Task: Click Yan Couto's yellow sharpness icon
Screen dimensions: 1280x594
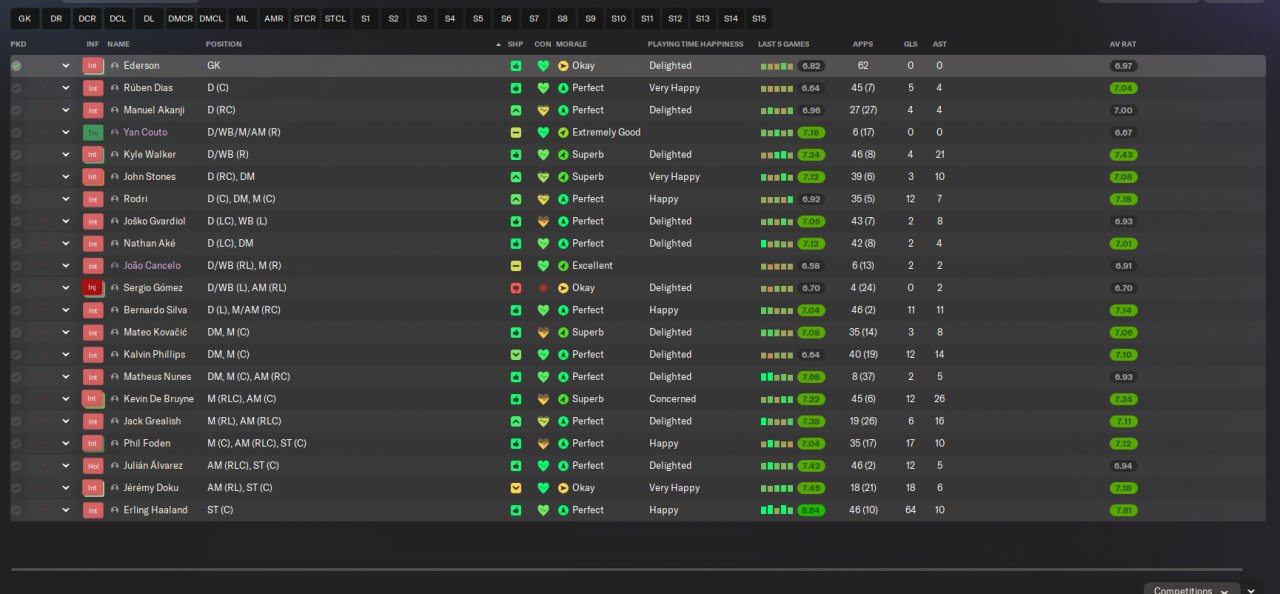Action: click(x=516, y=132)
